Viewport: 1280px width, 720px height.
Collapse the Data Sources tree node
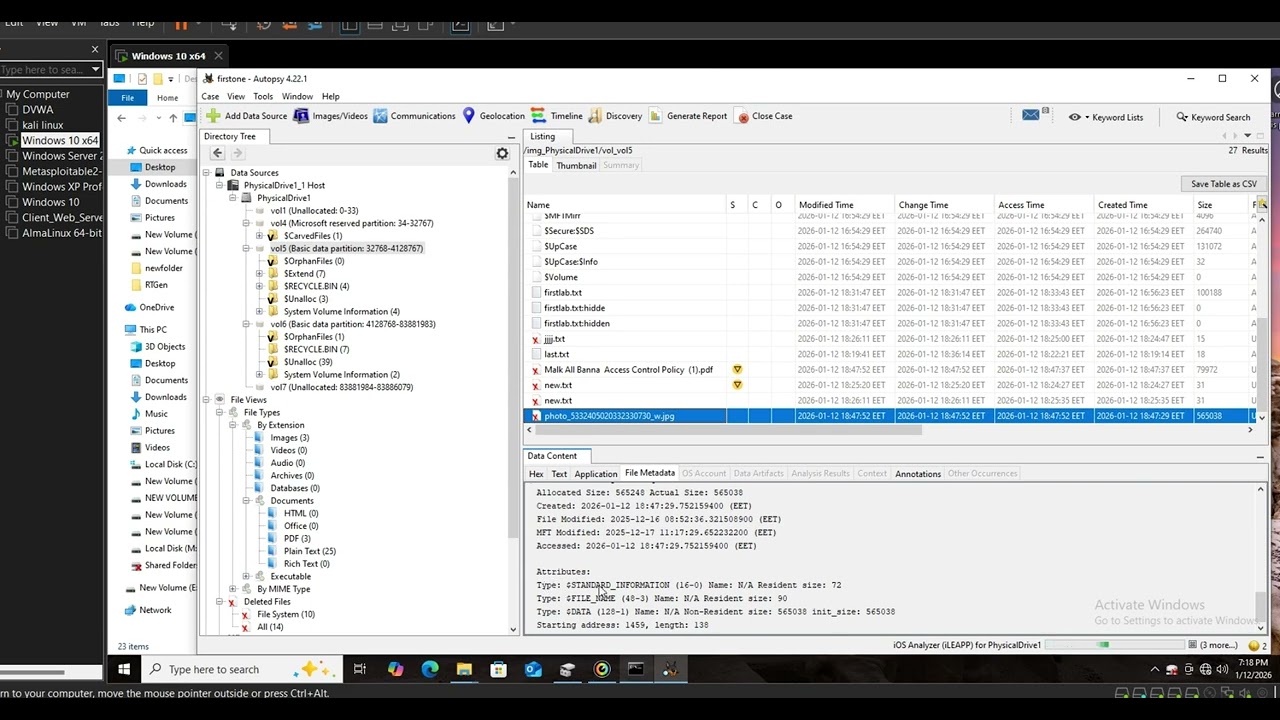(206, 173)
